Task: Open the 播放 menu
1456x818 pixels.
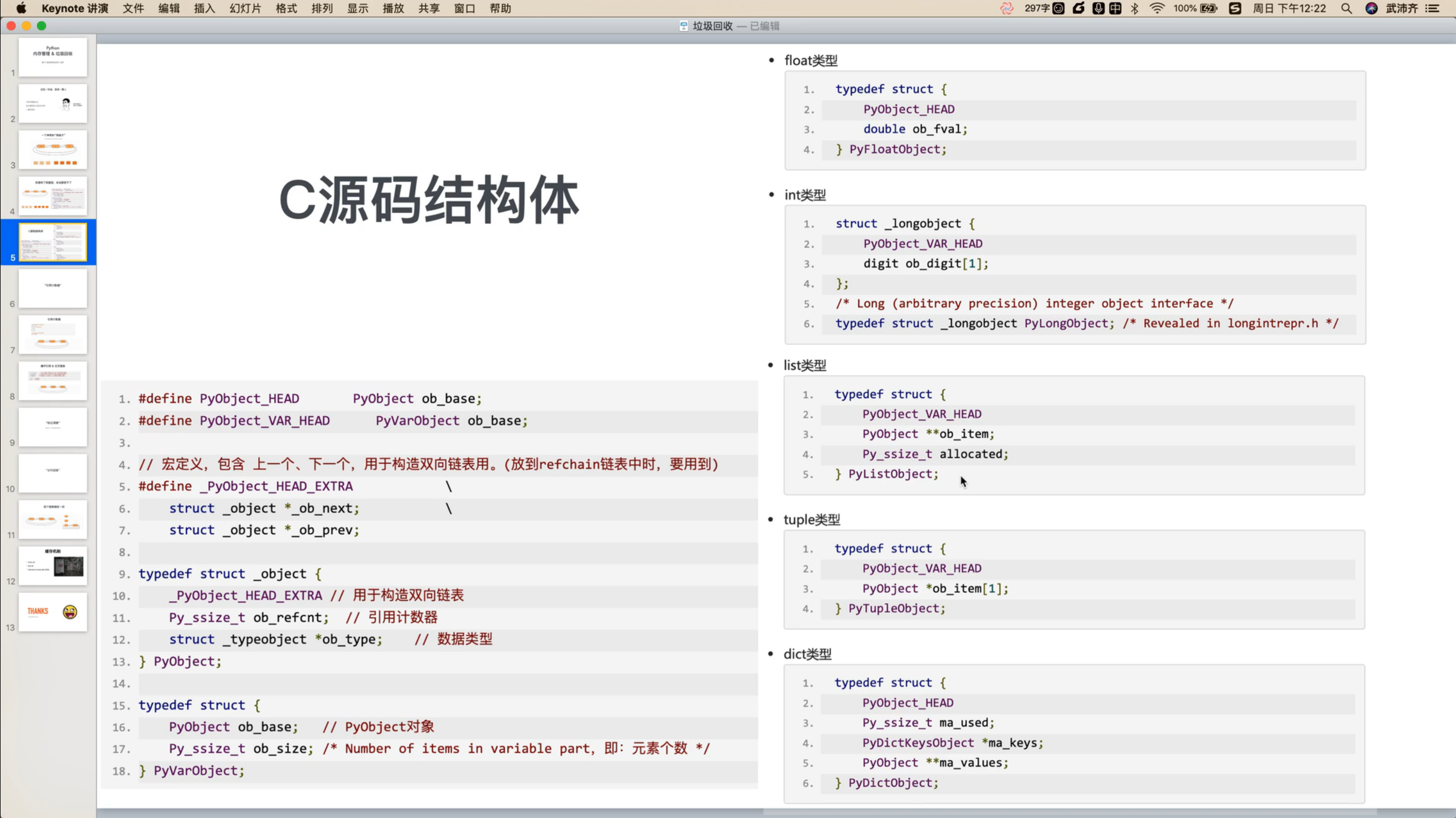Action: coord(393,8)
